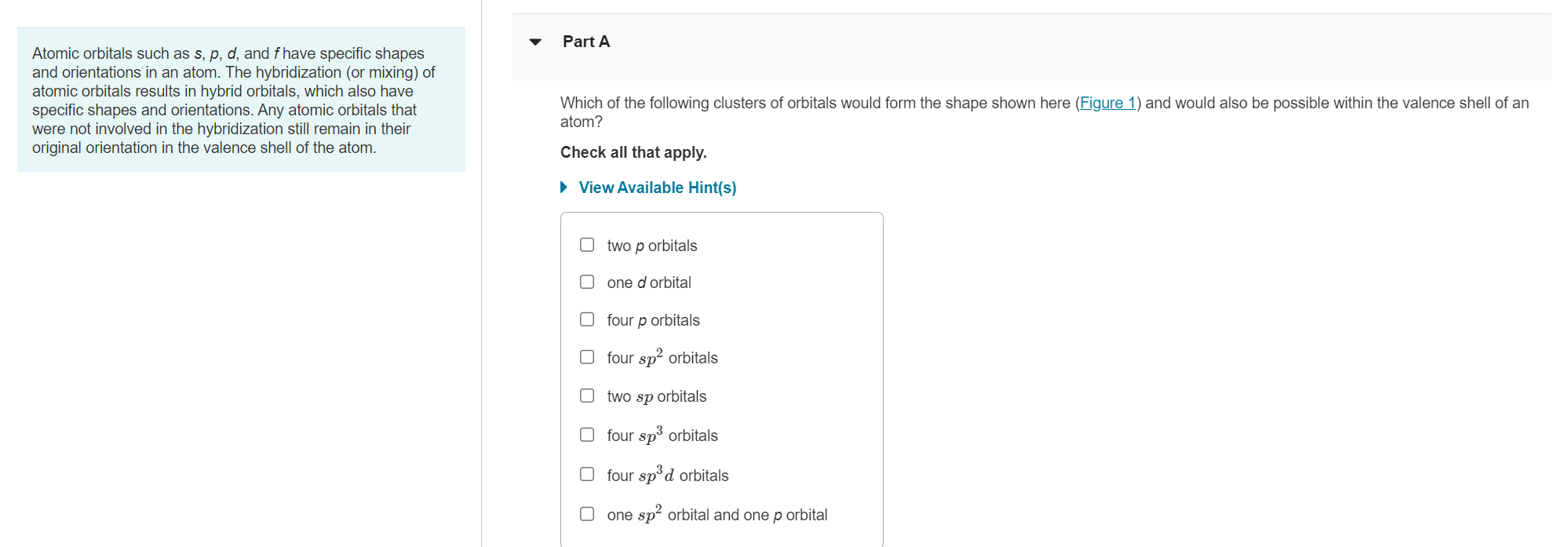1568x547 pixels.
Task: Click the atomic orbitals introduction text box
Action: [x=241, y=100]
